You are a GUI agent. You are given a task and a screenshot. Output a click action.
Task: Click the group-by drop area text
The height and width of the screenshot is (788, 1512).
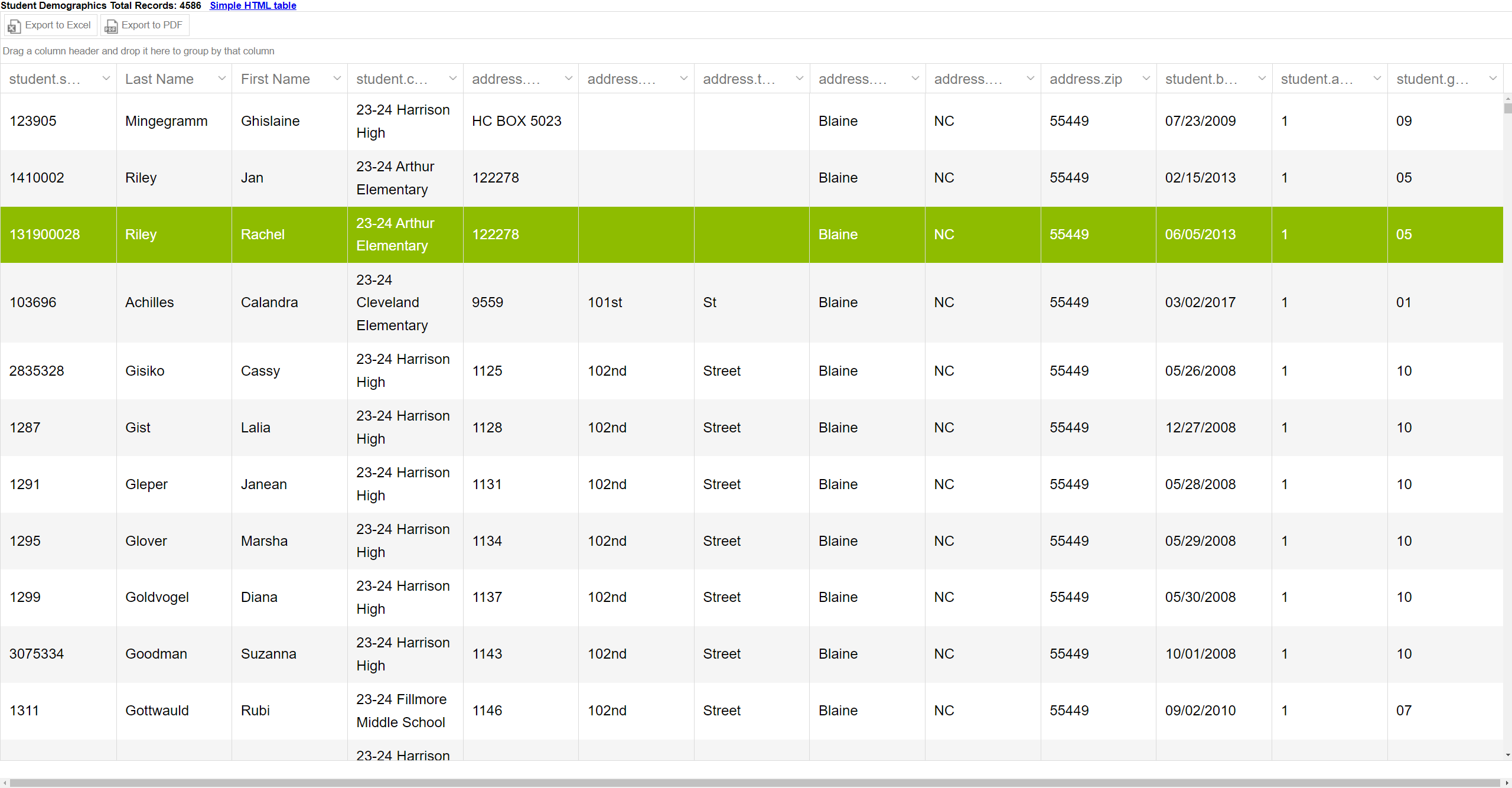point(138,51)
